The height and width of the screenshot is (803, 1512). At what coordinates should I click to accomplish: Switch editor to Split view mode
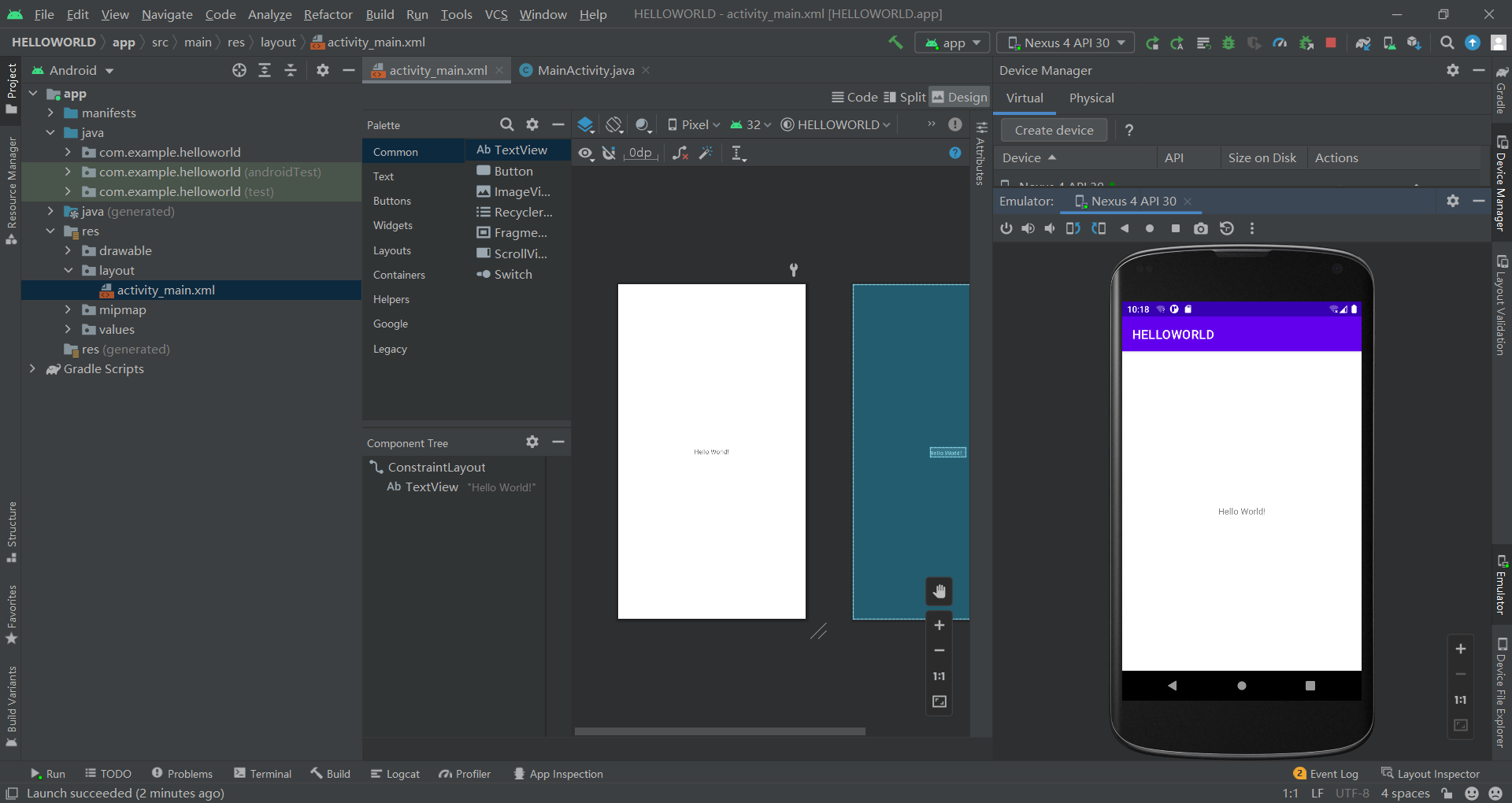pos(904,97)
